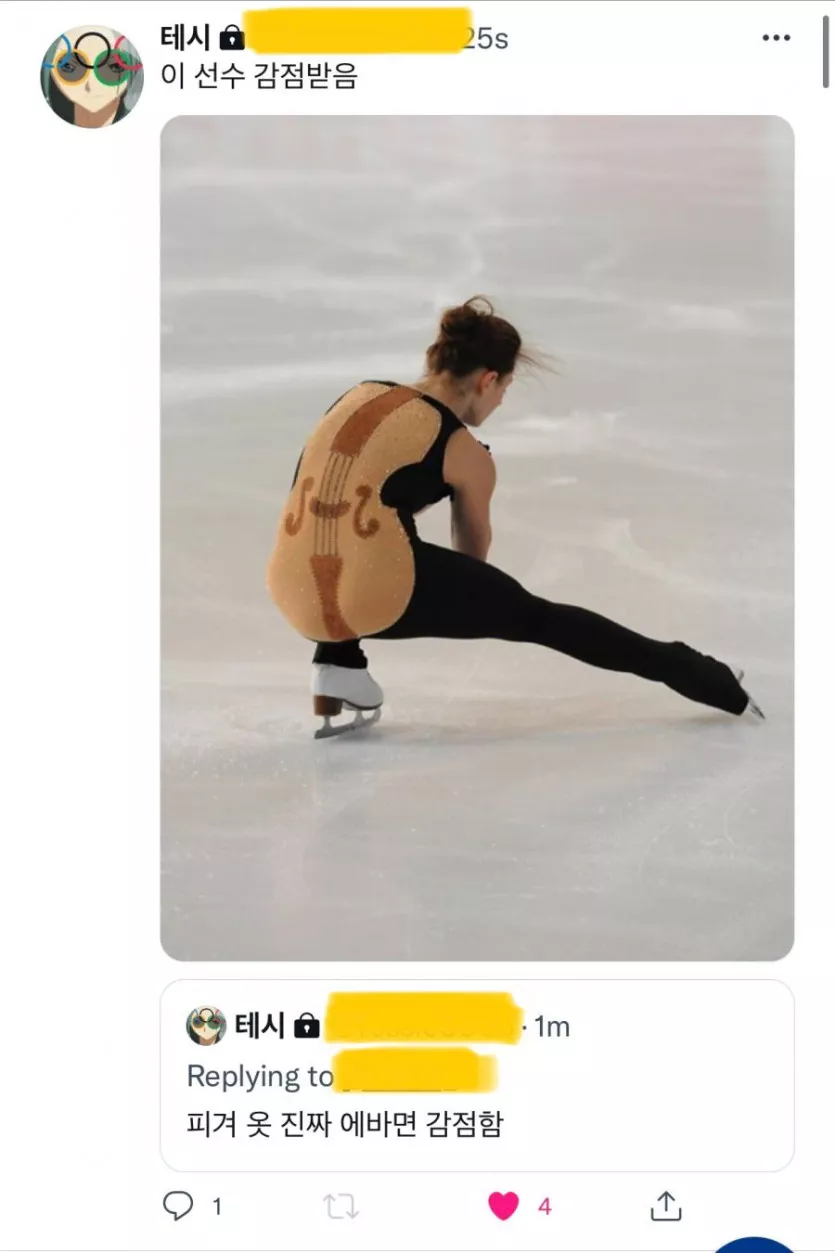Click the Replying to handle link
This screenshot has height=1253, width=835.
[x=416, y=1075]
